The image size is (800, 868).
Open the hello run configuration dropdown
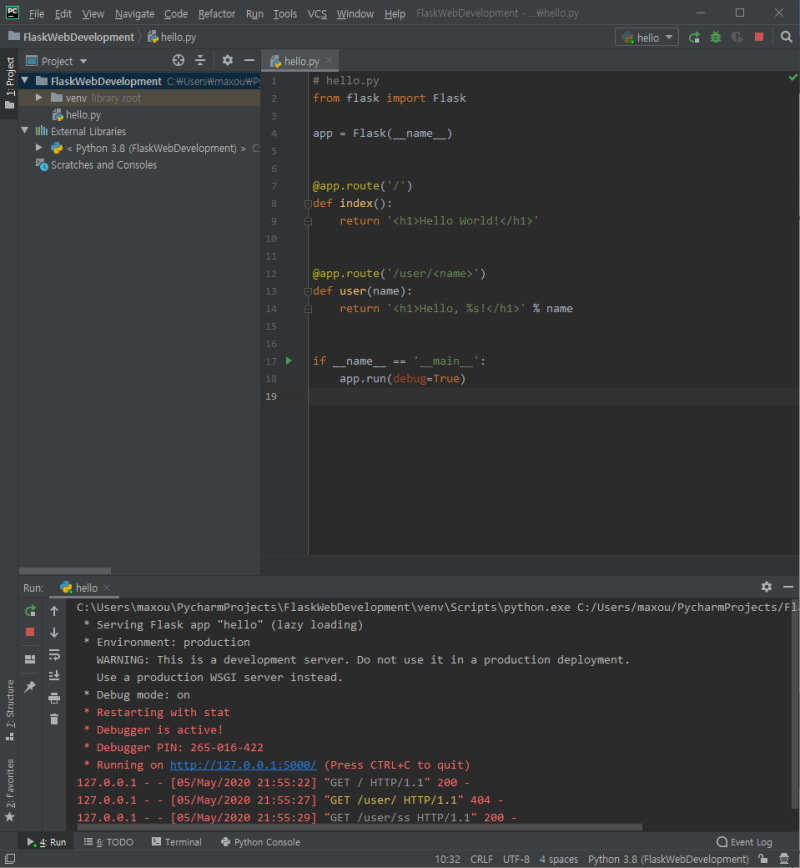[647, 38]
